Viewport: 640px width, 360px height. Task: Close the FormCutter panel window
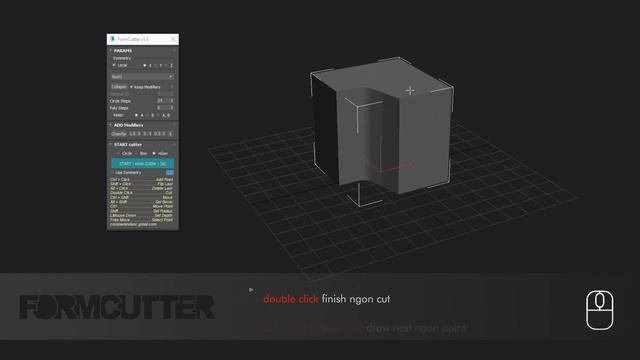tap(173, 39)
